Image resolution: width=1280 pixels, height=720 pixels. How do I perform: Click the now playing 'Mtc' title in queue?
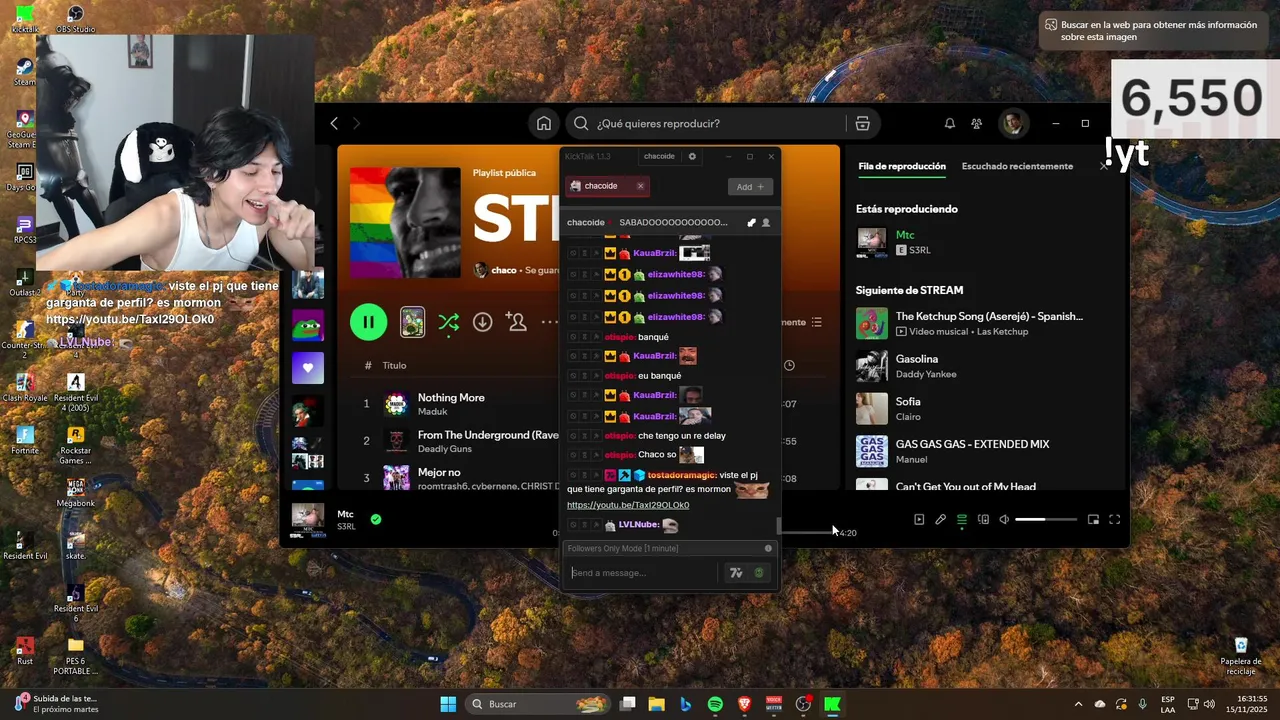tap(905, 235)
